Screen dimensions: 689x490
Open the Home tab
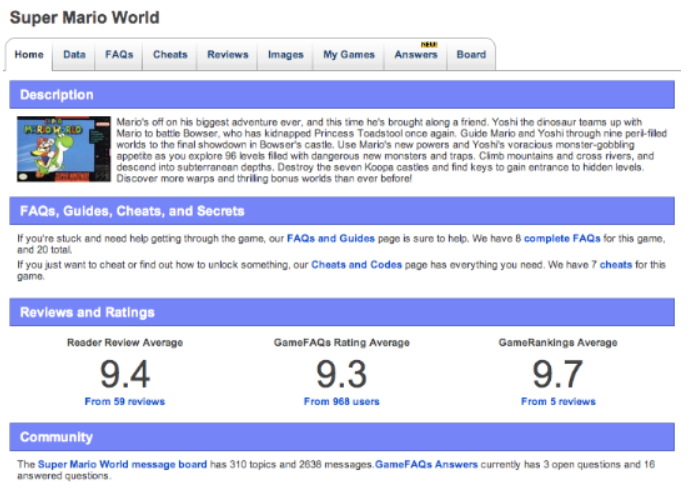point(29,55)
